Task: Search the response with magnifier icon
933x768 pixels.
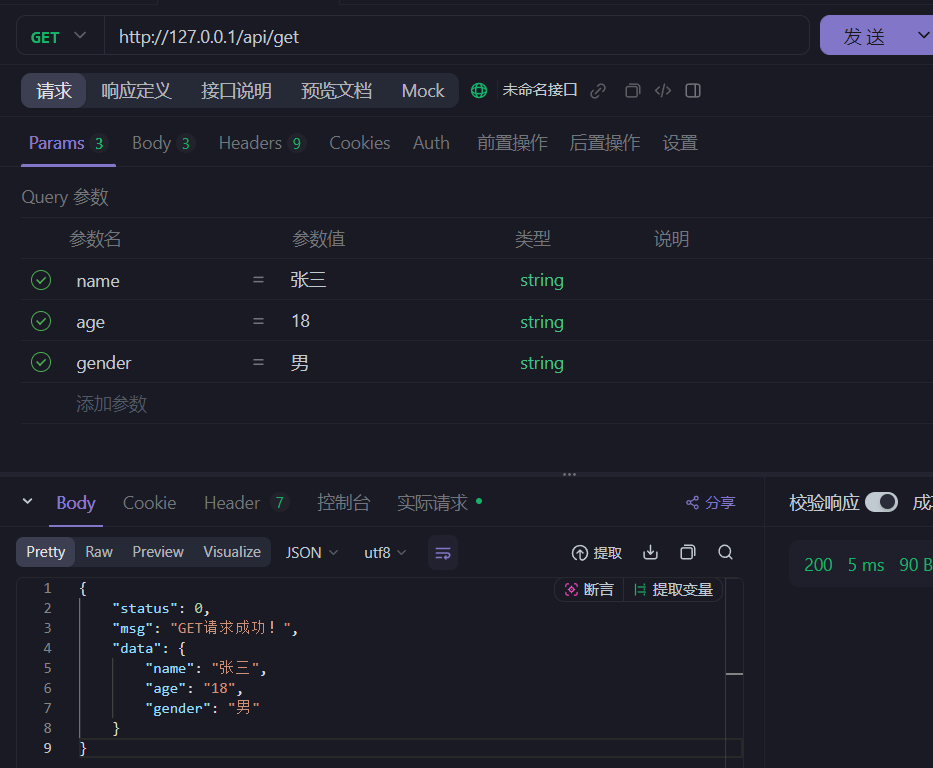Action: pyautogui.click(x=725, y=553)
